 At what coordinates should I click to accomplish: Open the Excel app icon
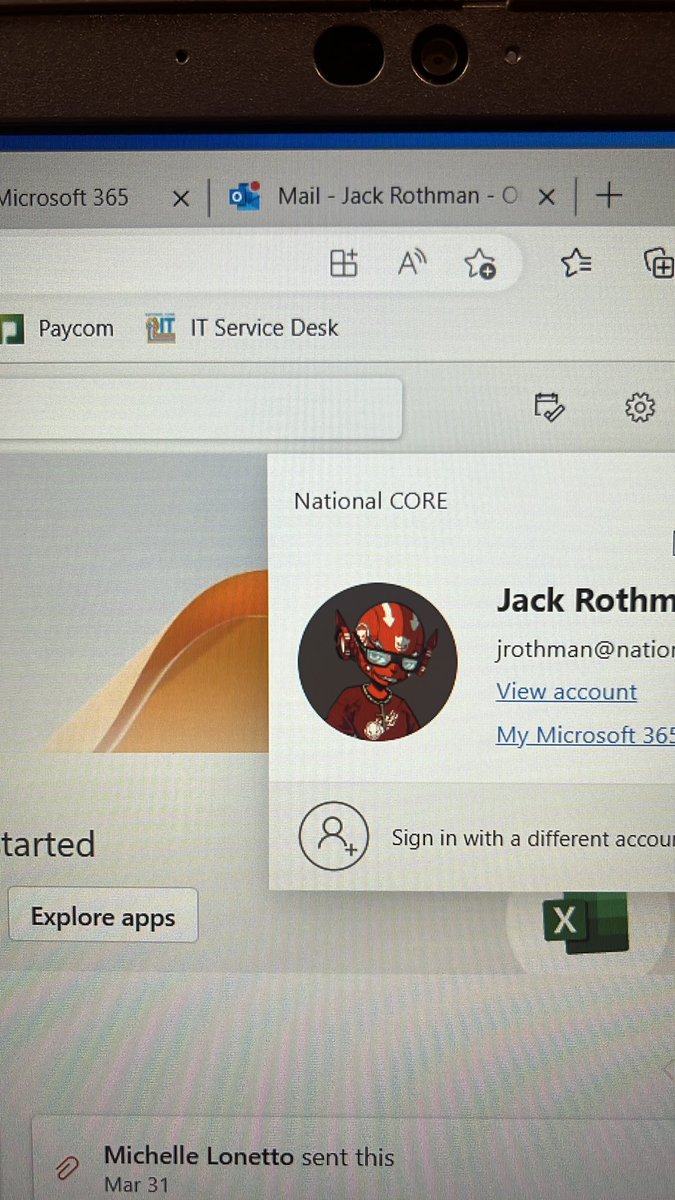click(584, 920)
